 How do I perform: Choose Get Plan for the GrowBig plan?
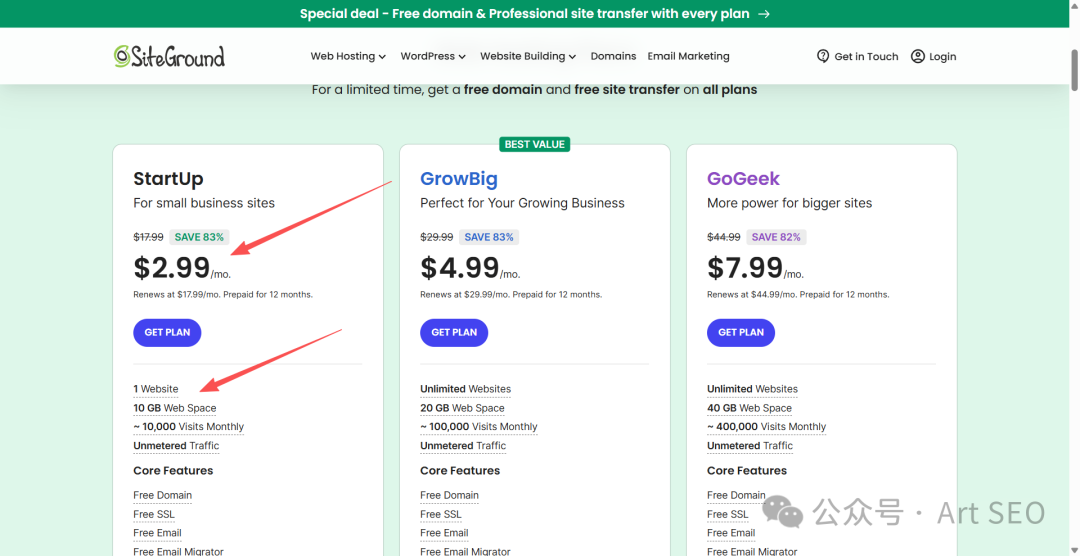coord(454,332)
